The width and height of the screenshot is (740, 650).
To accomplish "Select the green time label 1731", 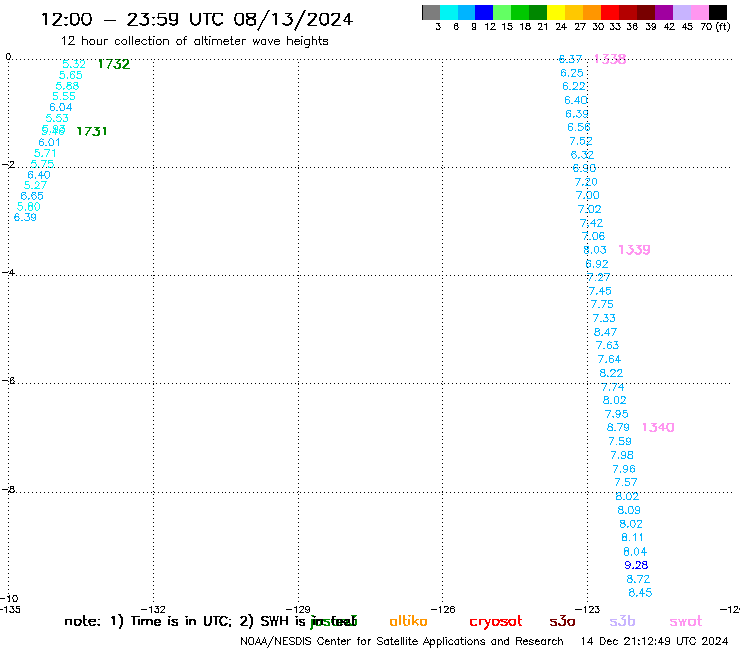I will [x=92, y=131].
